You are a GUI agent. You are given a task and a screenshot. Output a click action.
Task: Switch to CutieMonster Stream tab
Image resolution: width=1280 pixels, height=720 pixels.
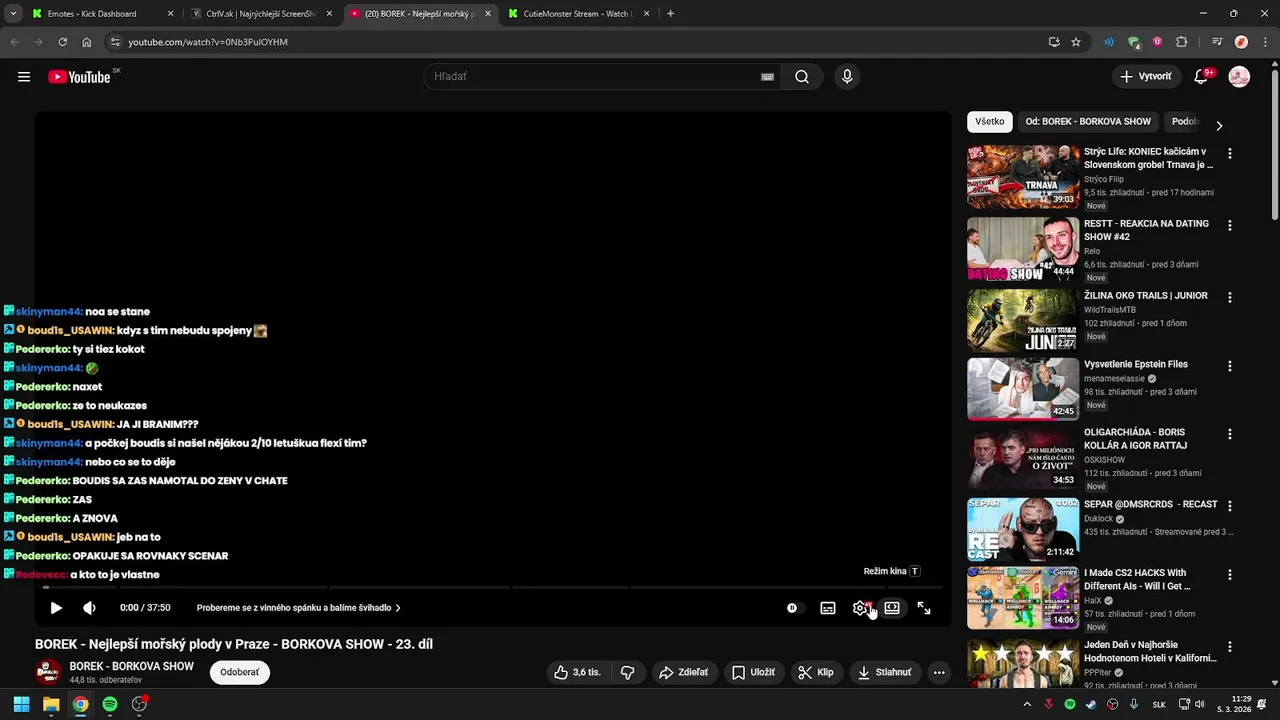coord(578,14)
